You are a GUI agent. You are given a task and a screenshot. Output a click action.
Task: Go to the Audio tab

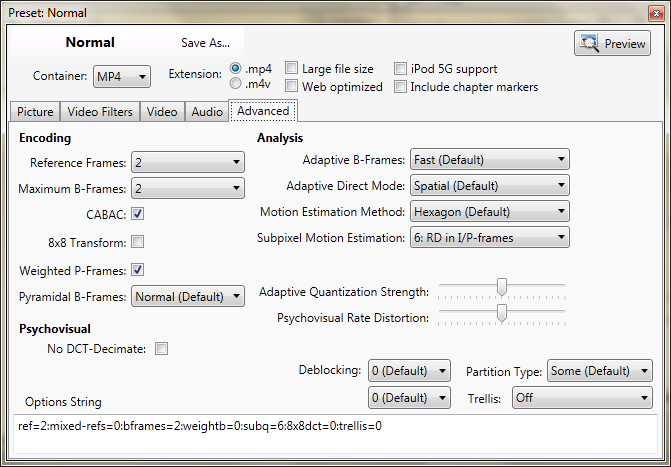[x=207, y=112]
